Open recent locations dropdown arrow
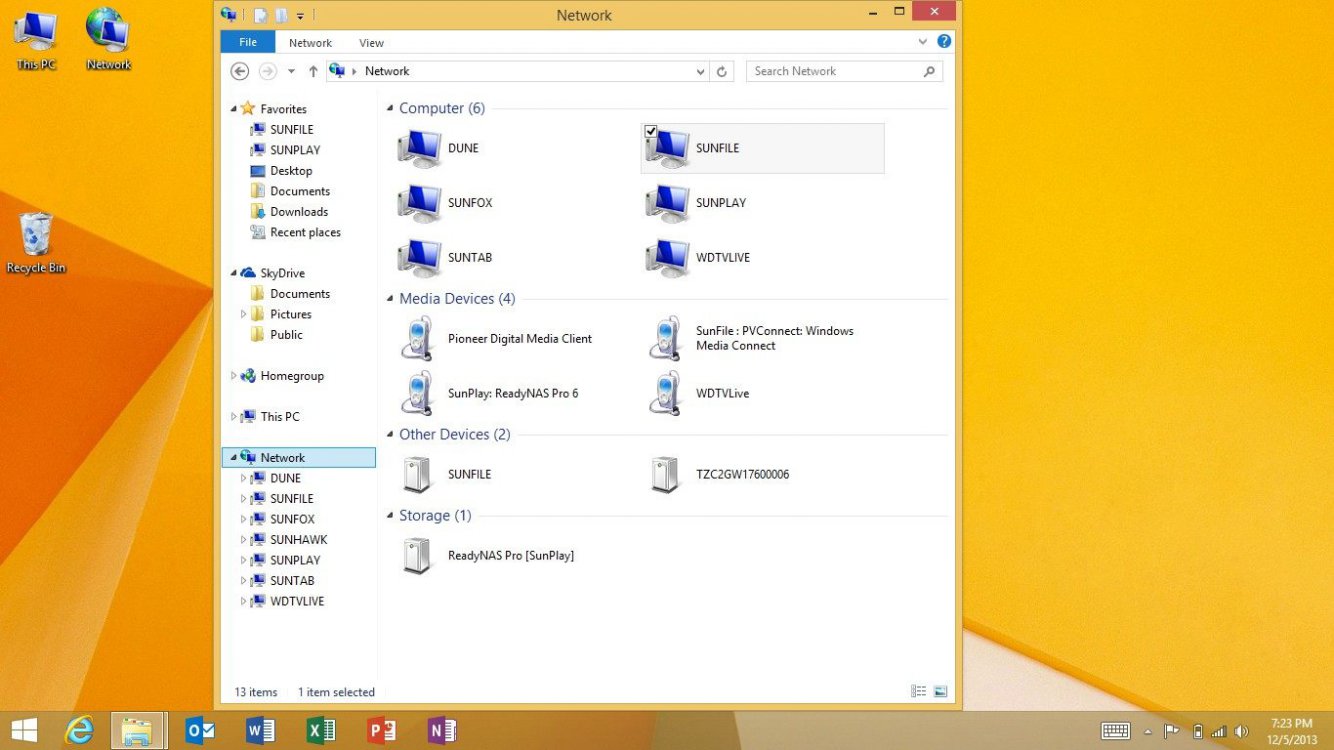1334x750 pixels. click(291, 71)
